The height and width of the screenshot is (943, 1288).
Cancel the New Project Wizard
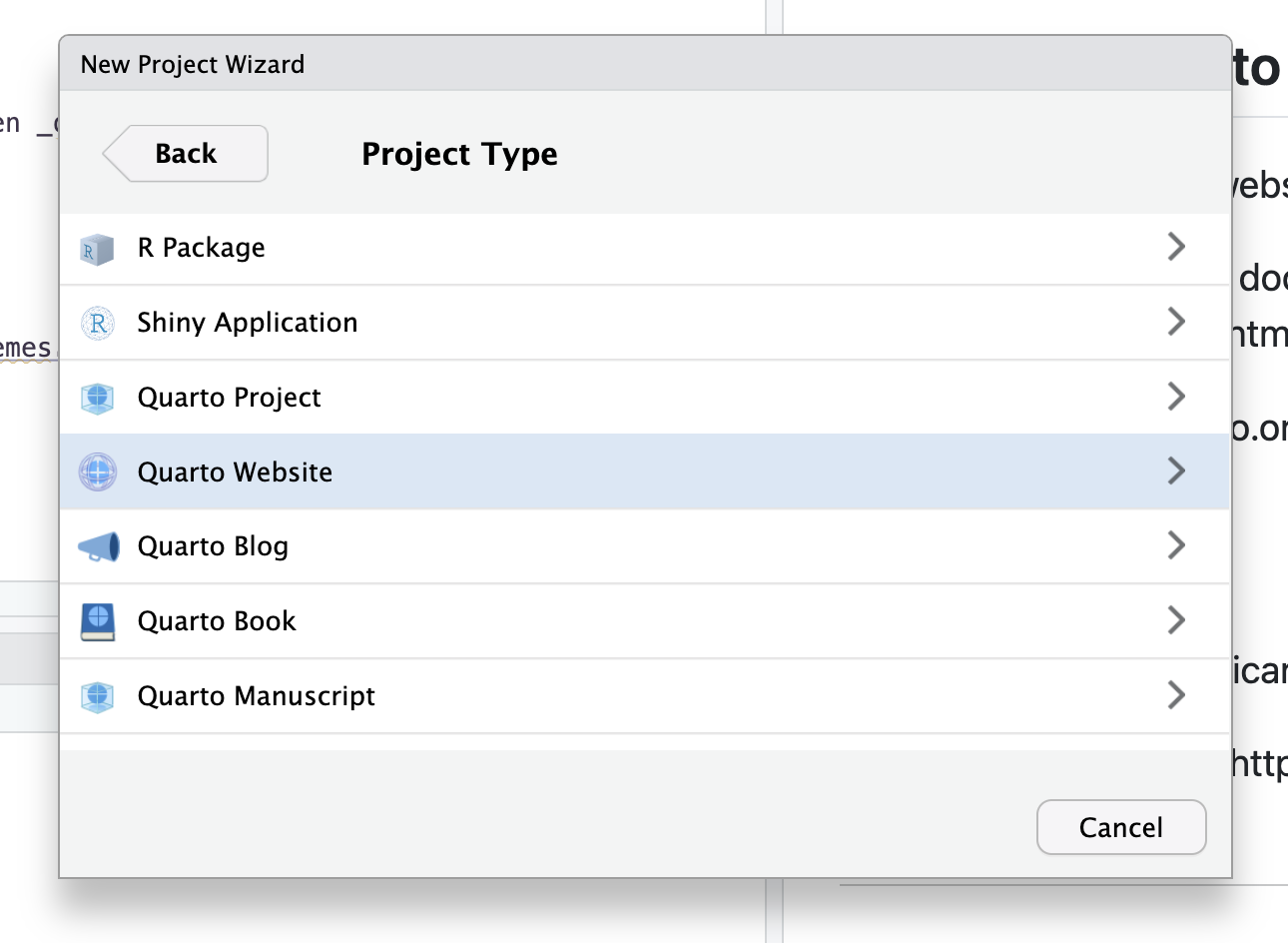click(x=1121, y=827)
